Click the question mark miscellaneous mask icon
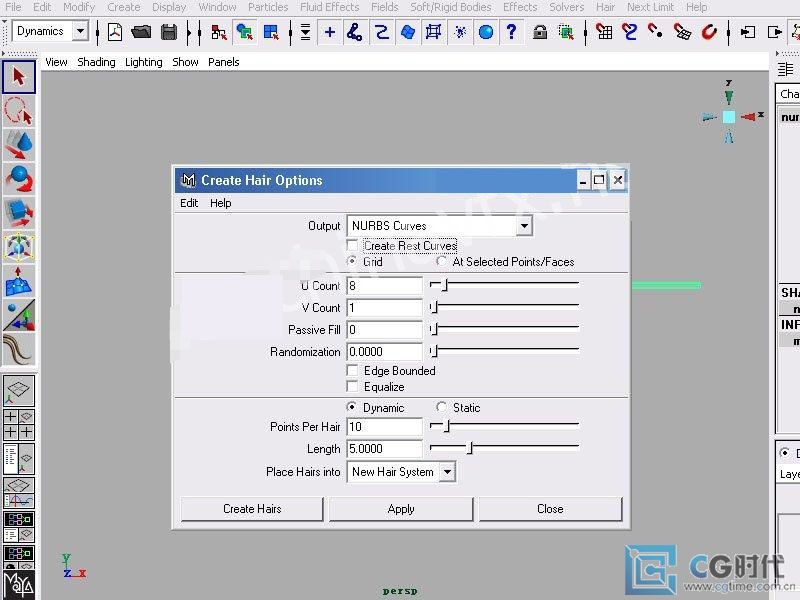 tap(511, 33)
